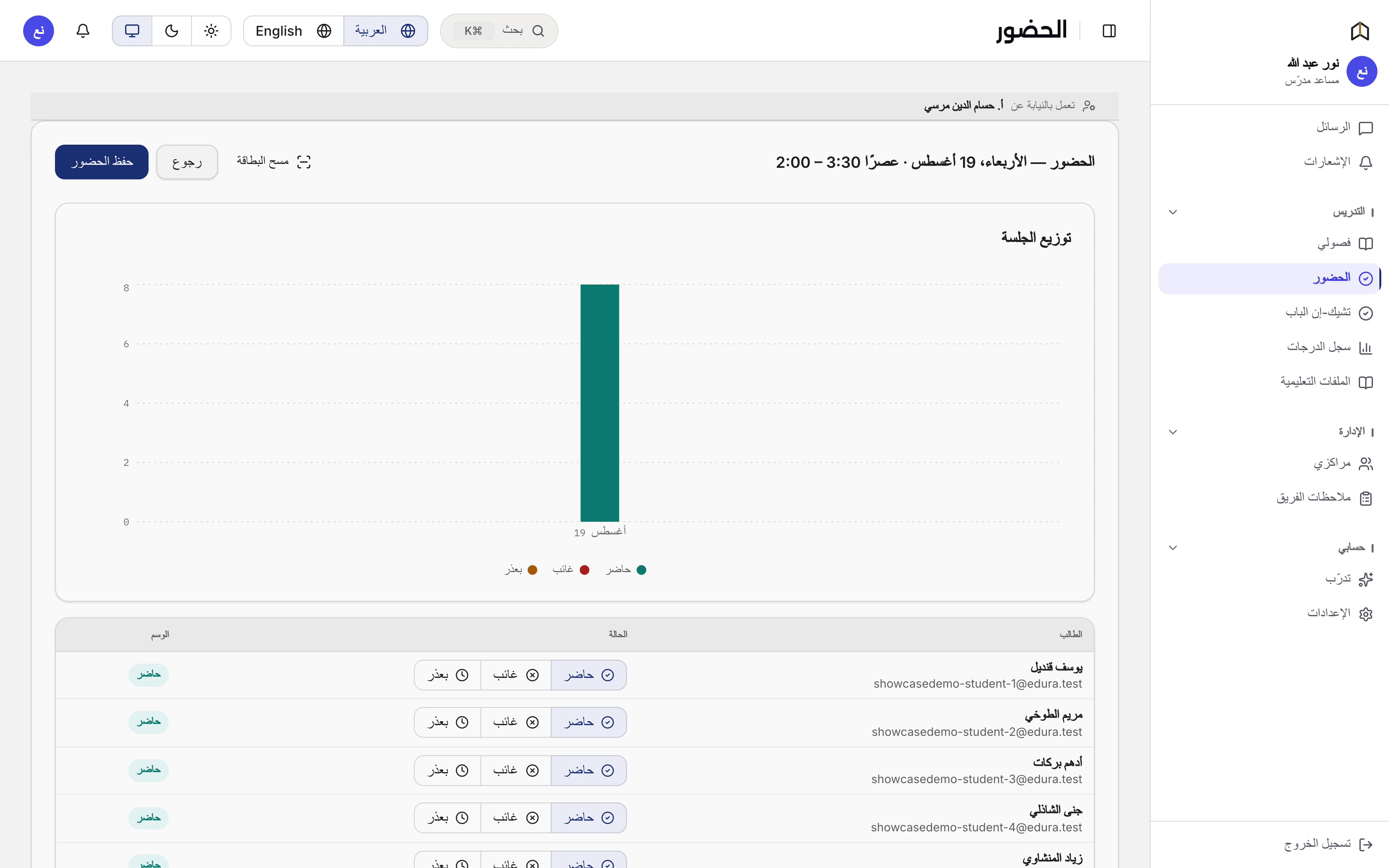The image size is (1389, 868).
Task: Open فصولي classes in sidebar
Action: 1269,243
